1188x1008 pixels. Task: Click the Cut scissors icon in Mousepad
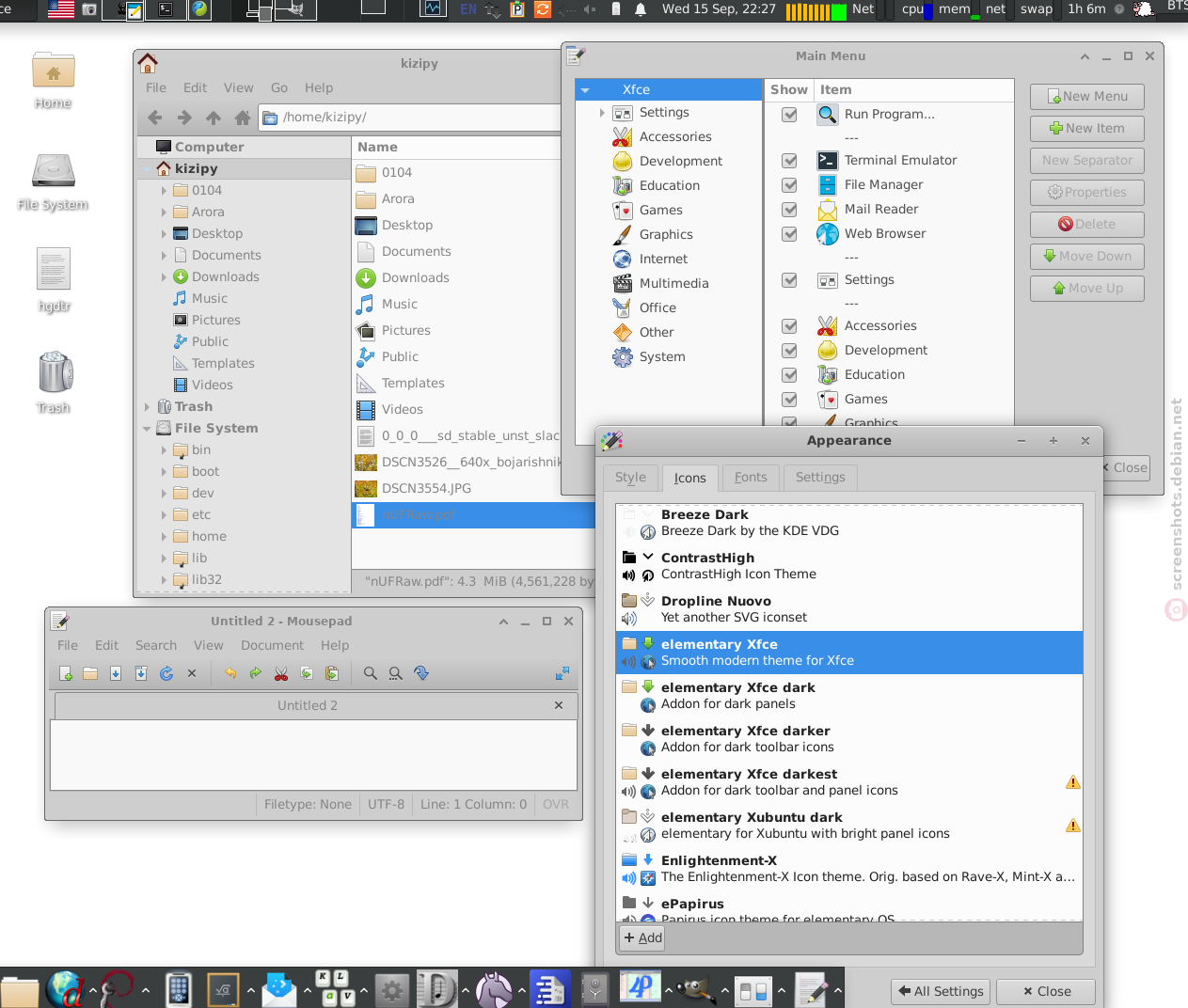pyautogui.click(x=281, y=673)
